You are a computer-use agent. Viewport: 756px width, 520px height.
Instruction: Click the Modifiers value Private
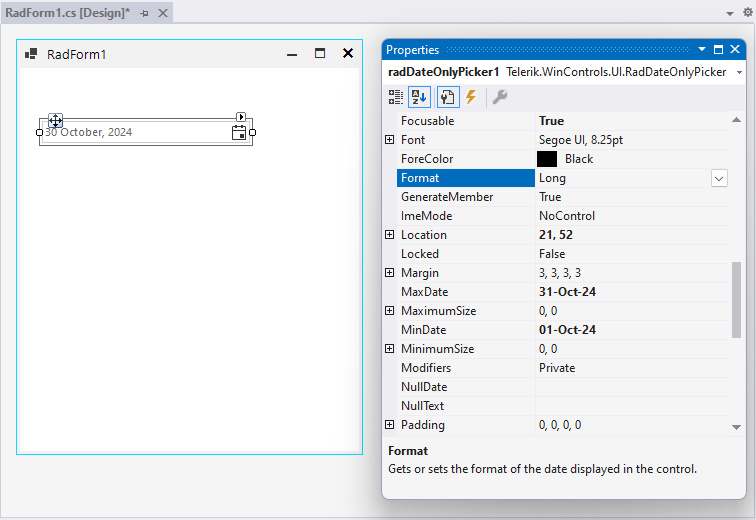click(557, 368)
